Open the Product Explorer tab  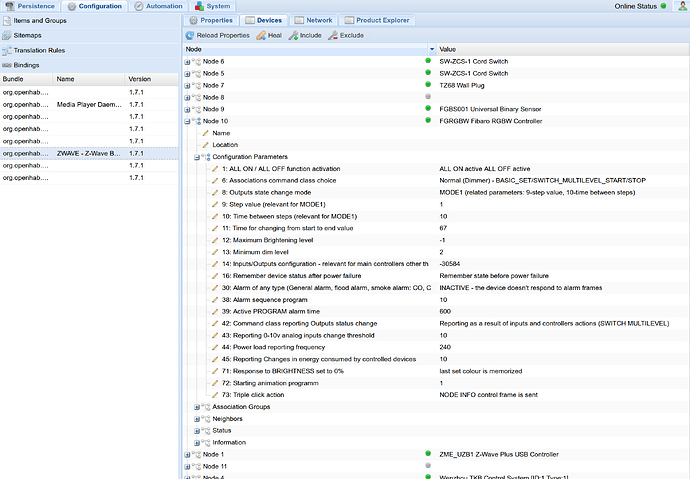(x=377, y=20)
